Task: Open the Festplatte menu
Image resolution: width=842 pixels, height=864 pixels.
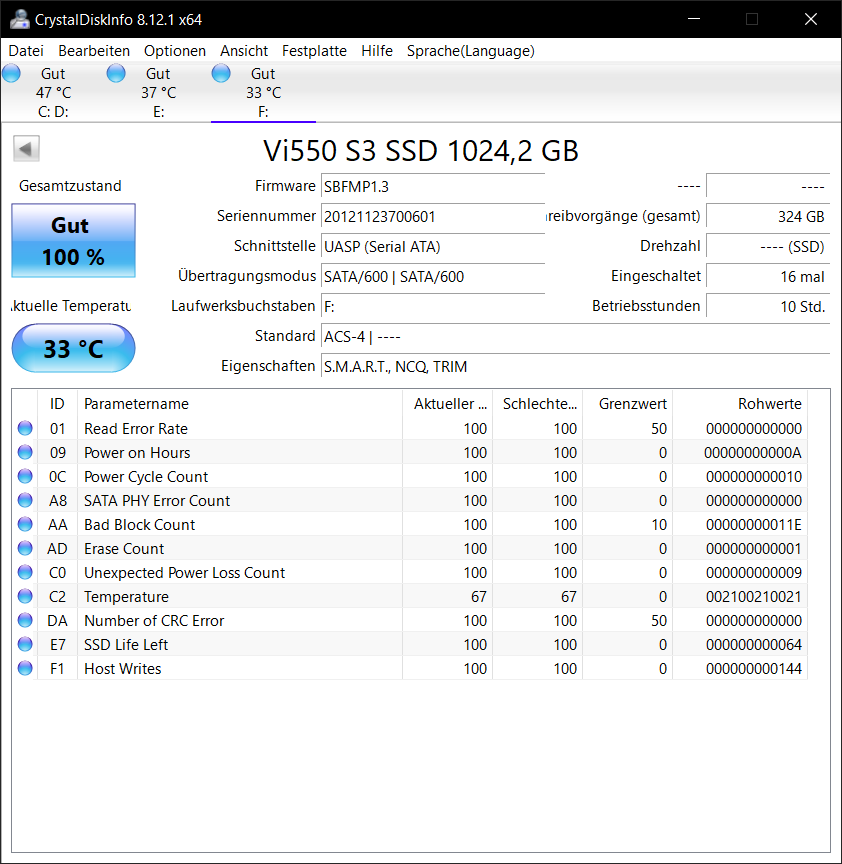Action: 314,51
